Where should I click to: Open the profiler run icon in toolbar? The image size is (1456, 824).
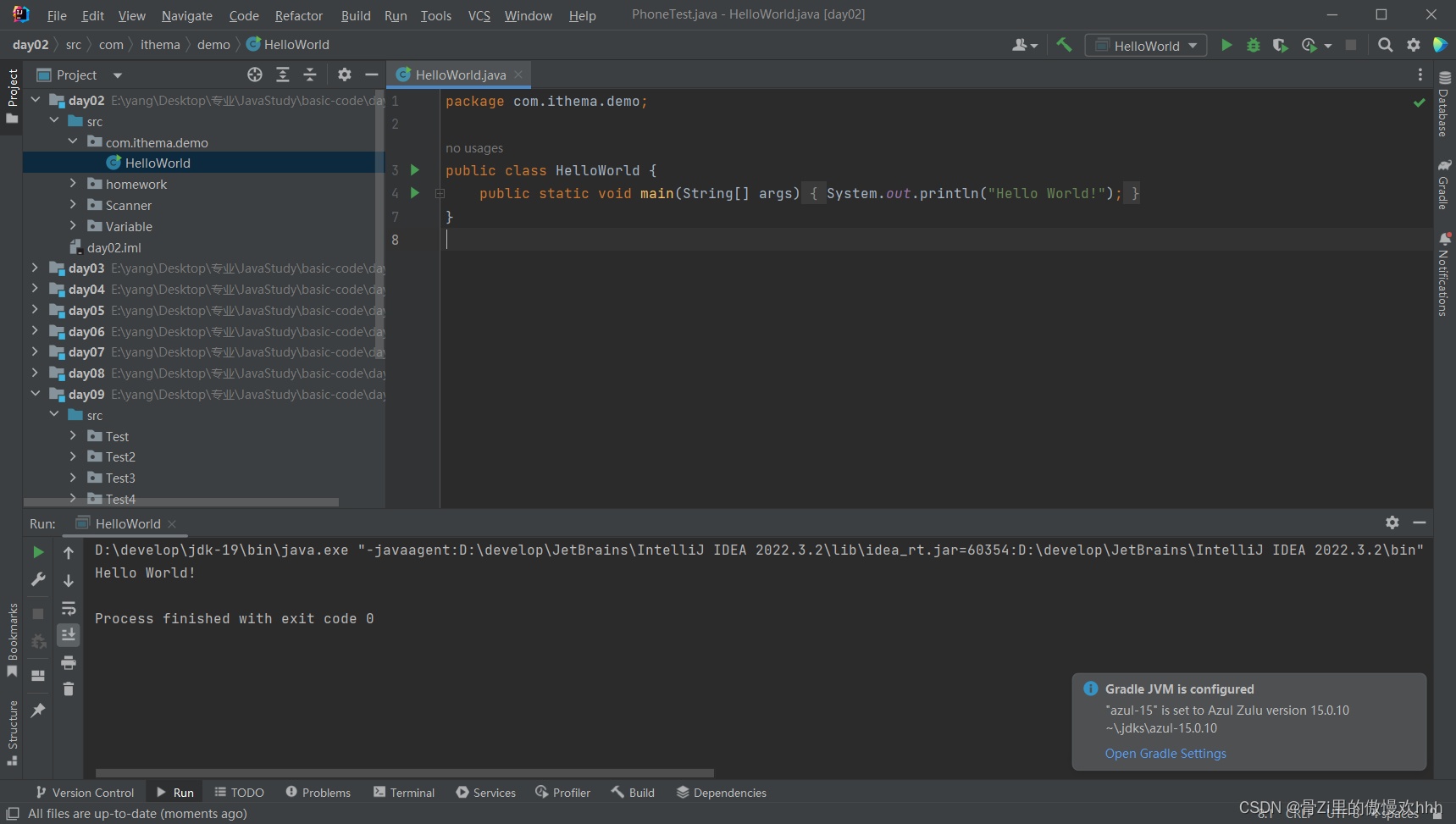[x=1310, y=45]
